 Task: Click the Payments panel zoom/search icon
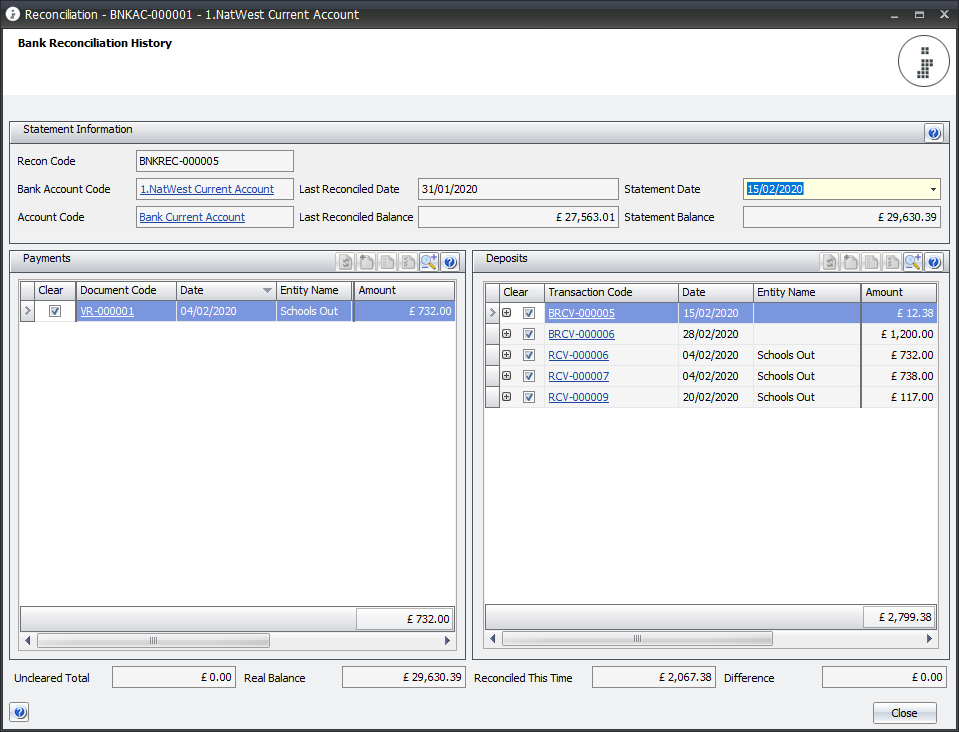tap(429, 262)
